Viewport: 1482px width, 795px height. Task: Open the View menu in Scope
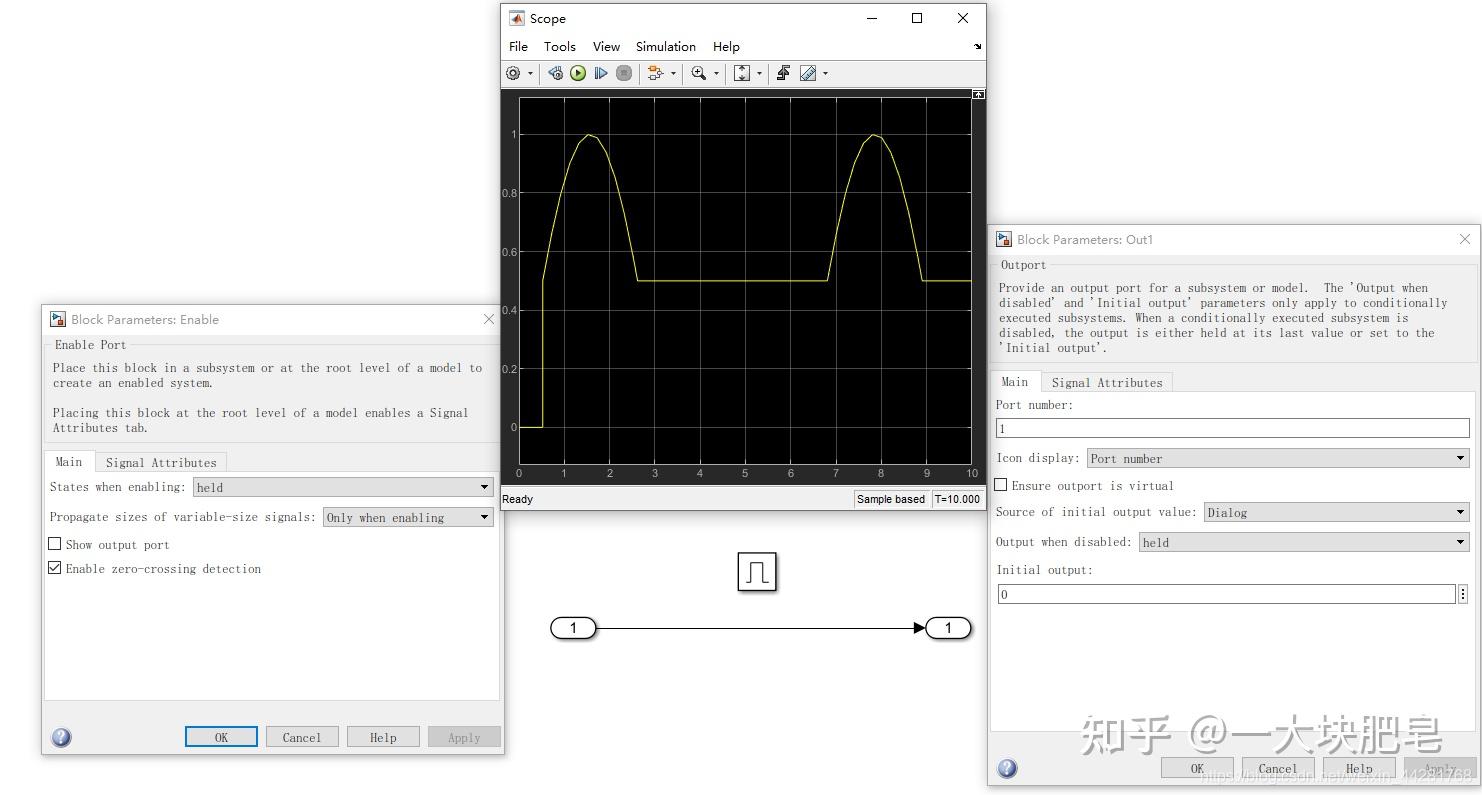(x=606, y=46)
